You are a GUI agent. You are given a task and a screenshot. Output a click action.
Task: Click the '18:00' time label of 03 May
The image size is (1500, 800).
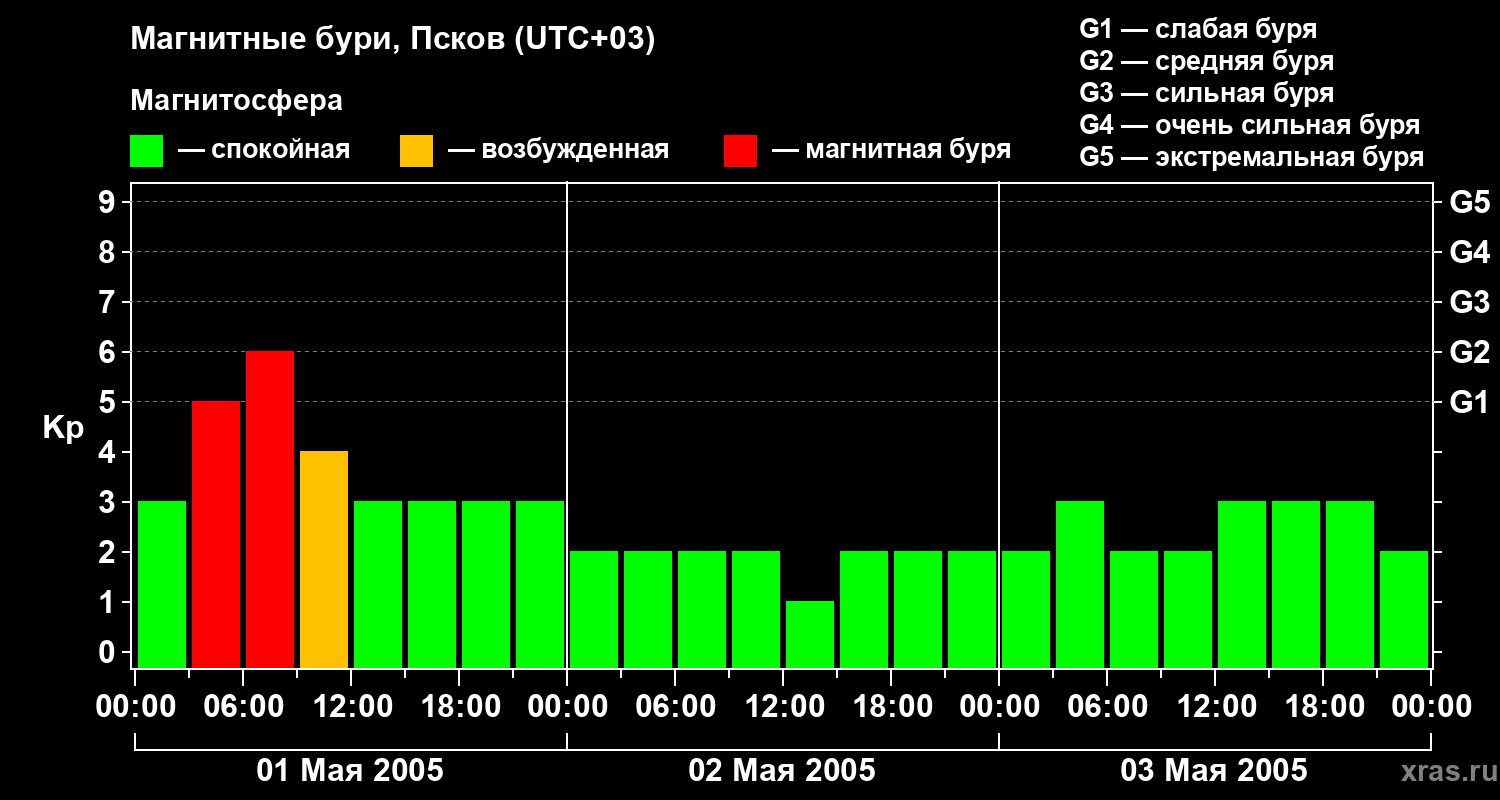(x=1323, y=707)
